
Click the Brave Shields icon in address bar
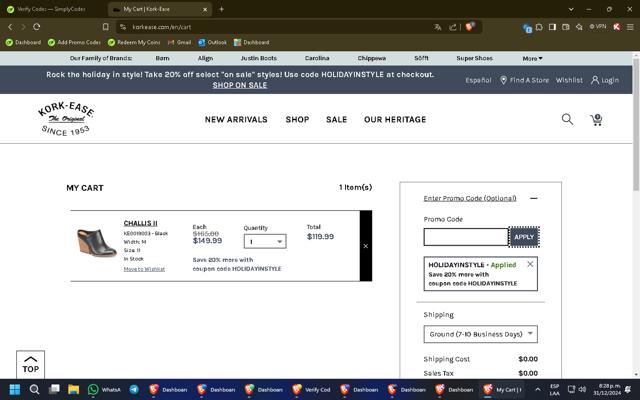(x=470, y=27)
